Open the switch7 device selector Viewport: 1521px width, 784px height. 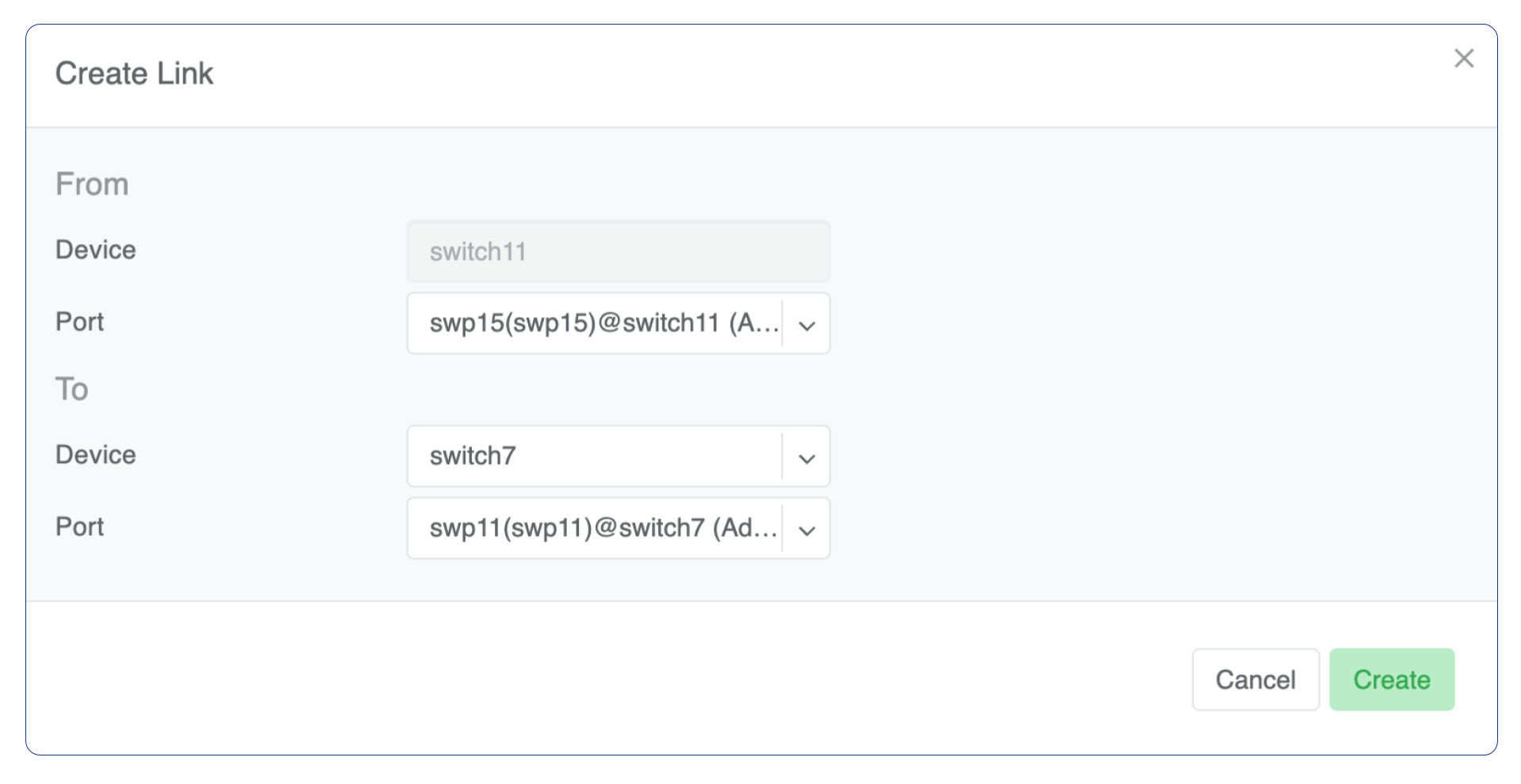pos(594,457)
